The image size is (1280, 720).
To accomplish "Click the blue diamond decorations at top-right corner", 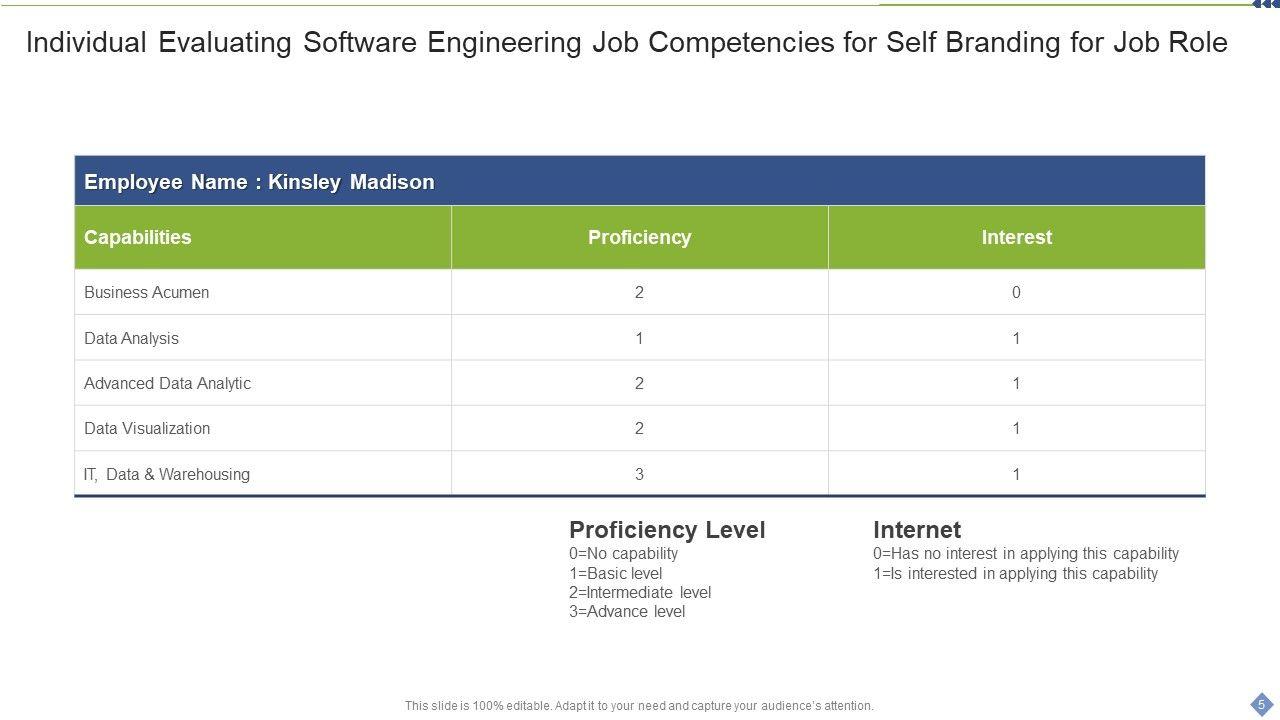I will point(1266,4).
